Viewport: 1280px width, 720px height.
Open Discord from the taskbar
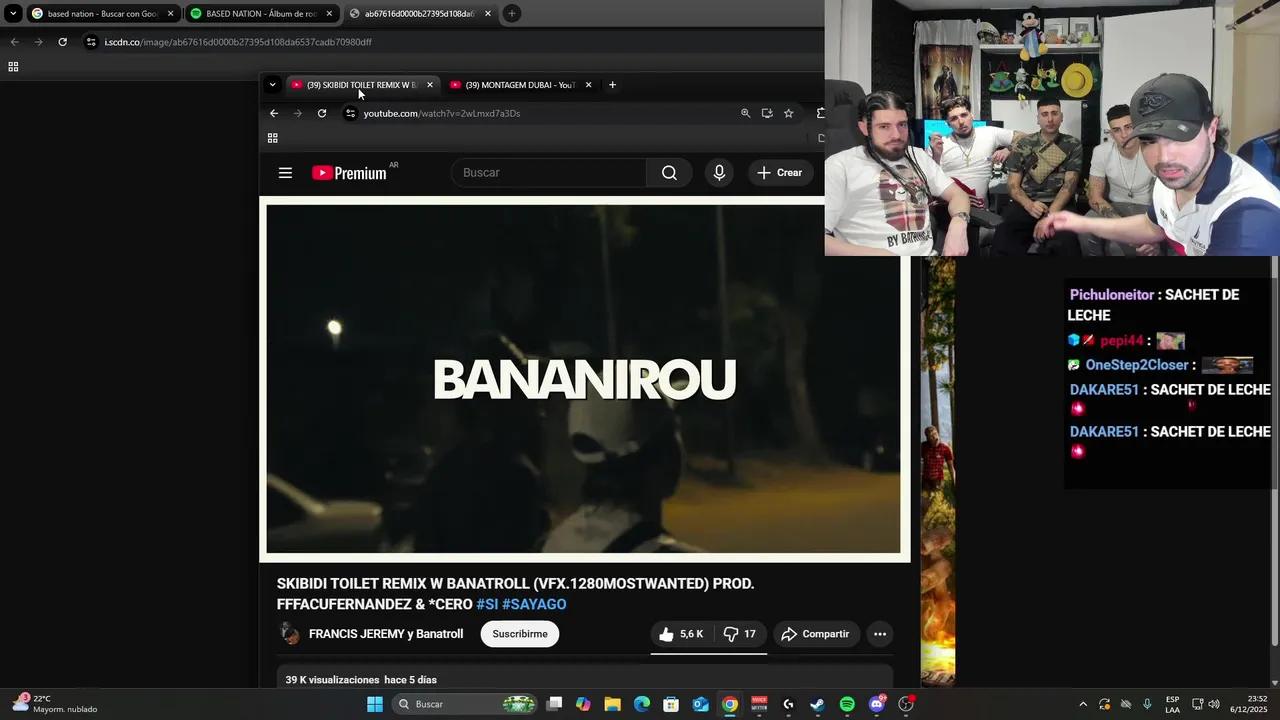877,704
